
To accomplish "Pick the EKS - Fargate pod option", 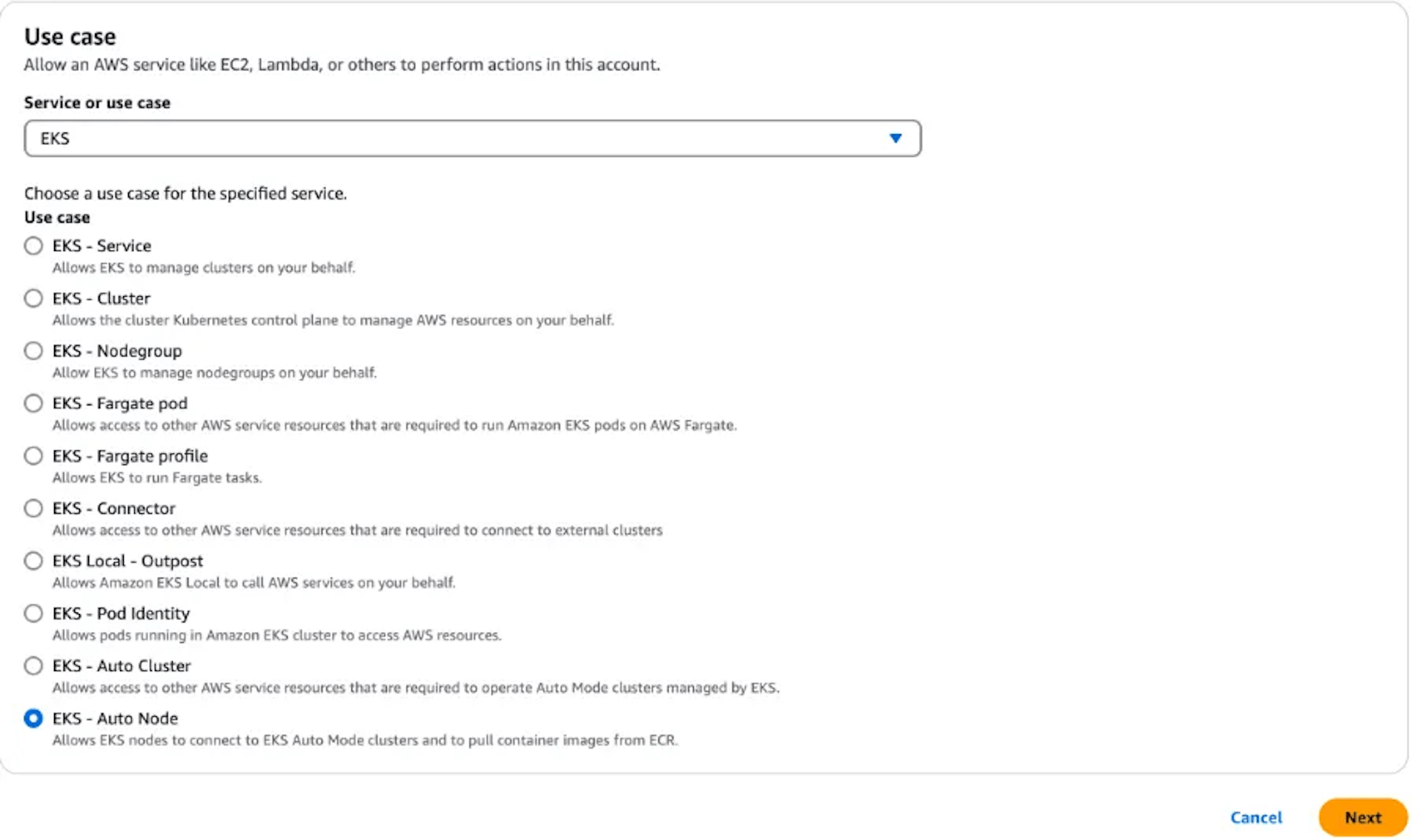I will click(x=33, y=404).
